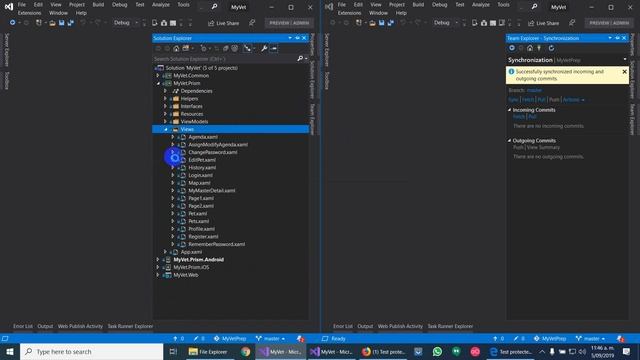This screenshot has height=360, width=640.
Task: Click Live Share in right window toolbar
Action: point(543,23)
